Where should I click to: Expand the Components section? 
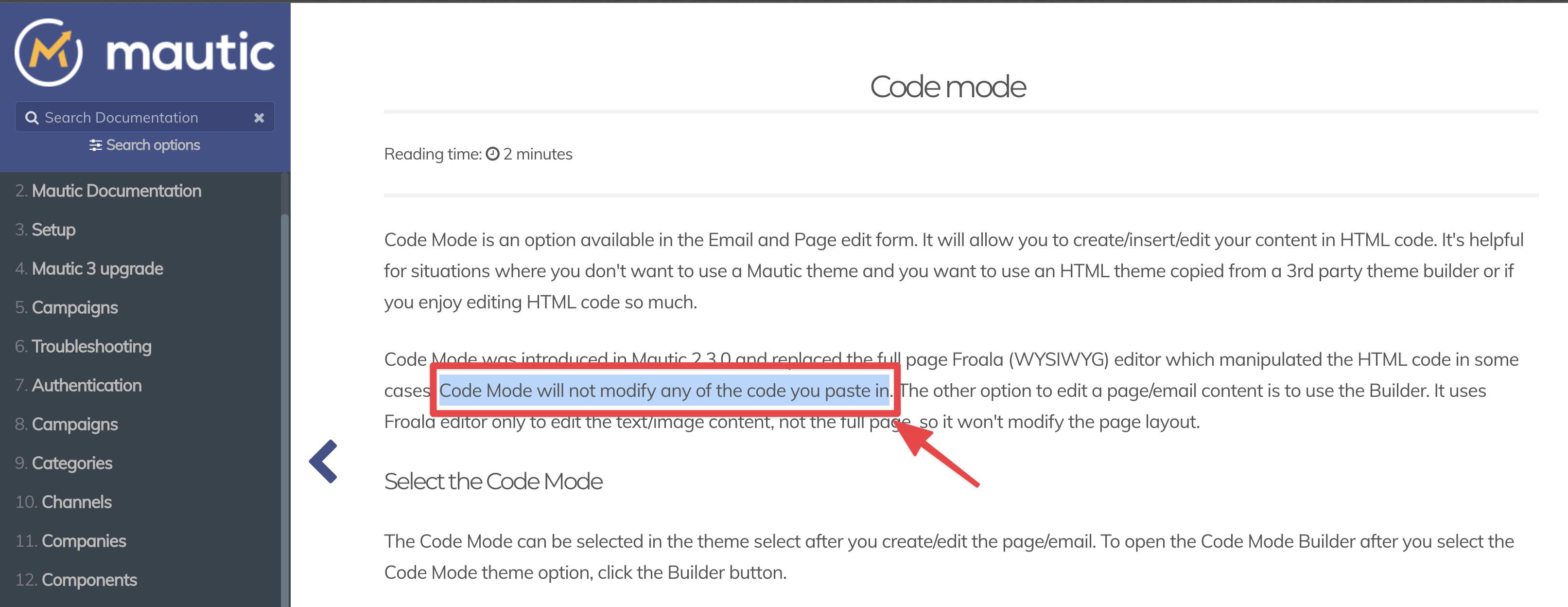[x=89, y=580]
